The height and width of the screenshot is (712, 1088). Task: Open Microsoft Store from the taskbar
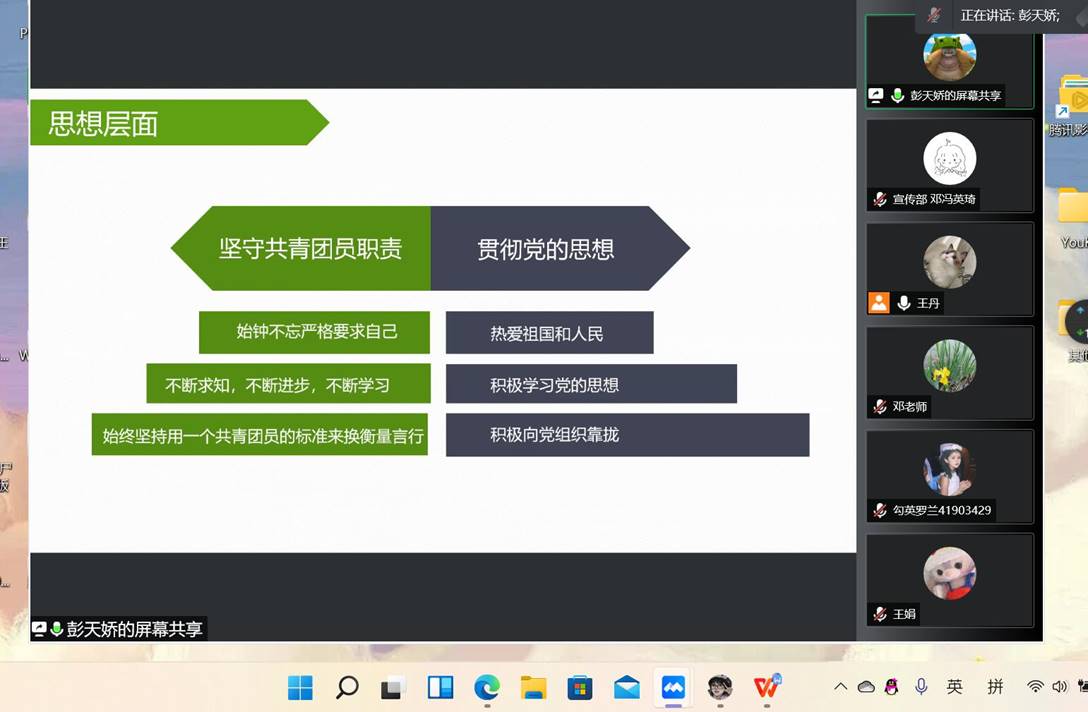[x=580, y=687]
